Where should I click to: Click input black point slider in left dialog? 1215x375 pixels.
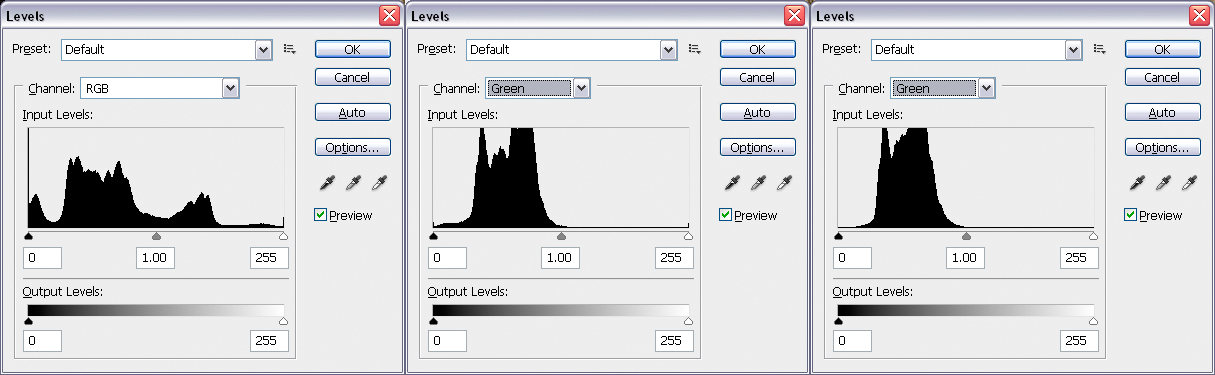28,237
